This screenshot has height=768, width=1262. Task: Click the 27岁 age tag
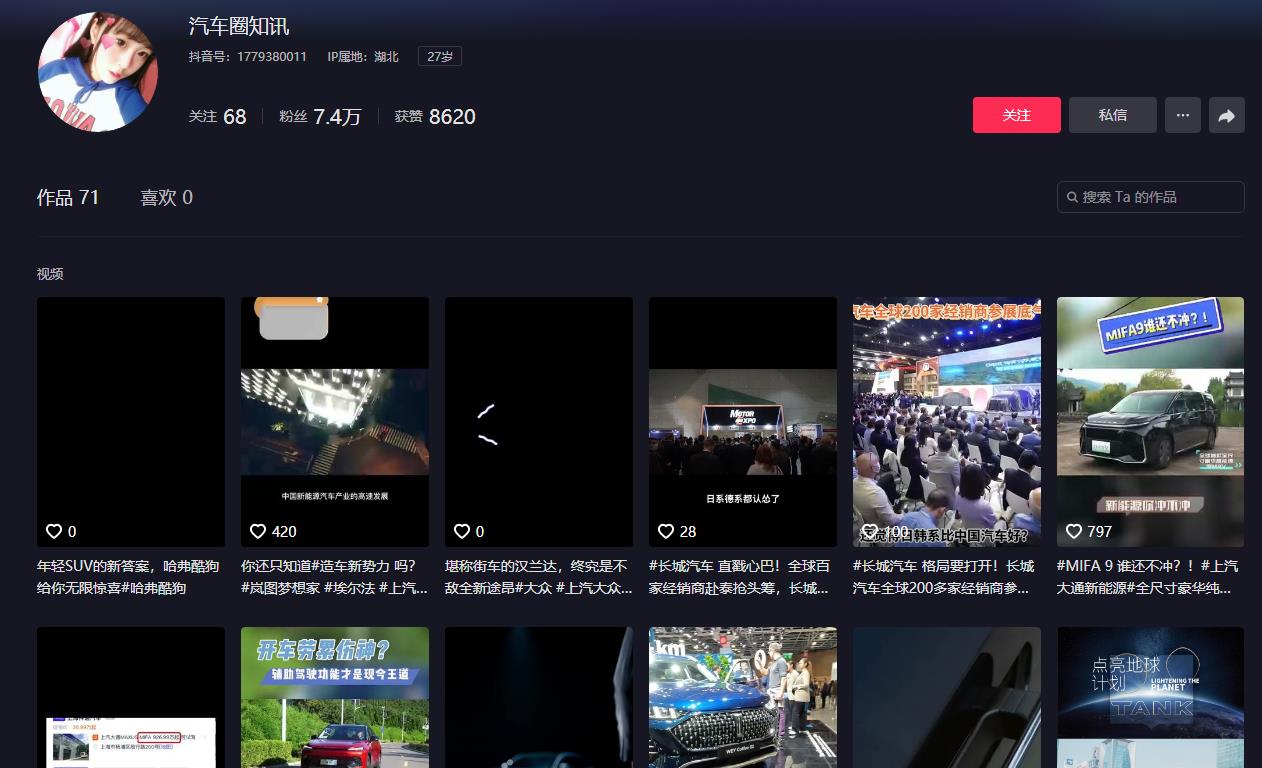pyautogui.click(x=440, y=57)
